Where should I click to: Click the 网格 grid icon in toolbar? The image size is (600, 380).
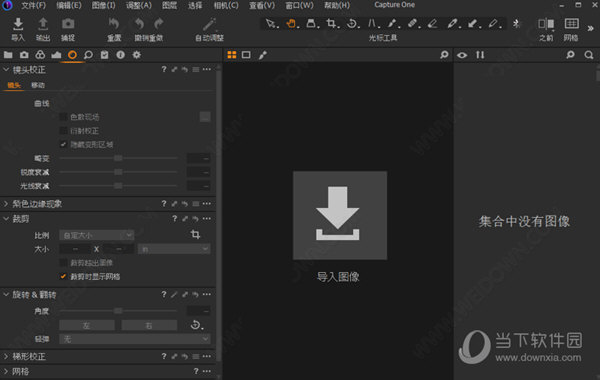click(x=571, y=24)
